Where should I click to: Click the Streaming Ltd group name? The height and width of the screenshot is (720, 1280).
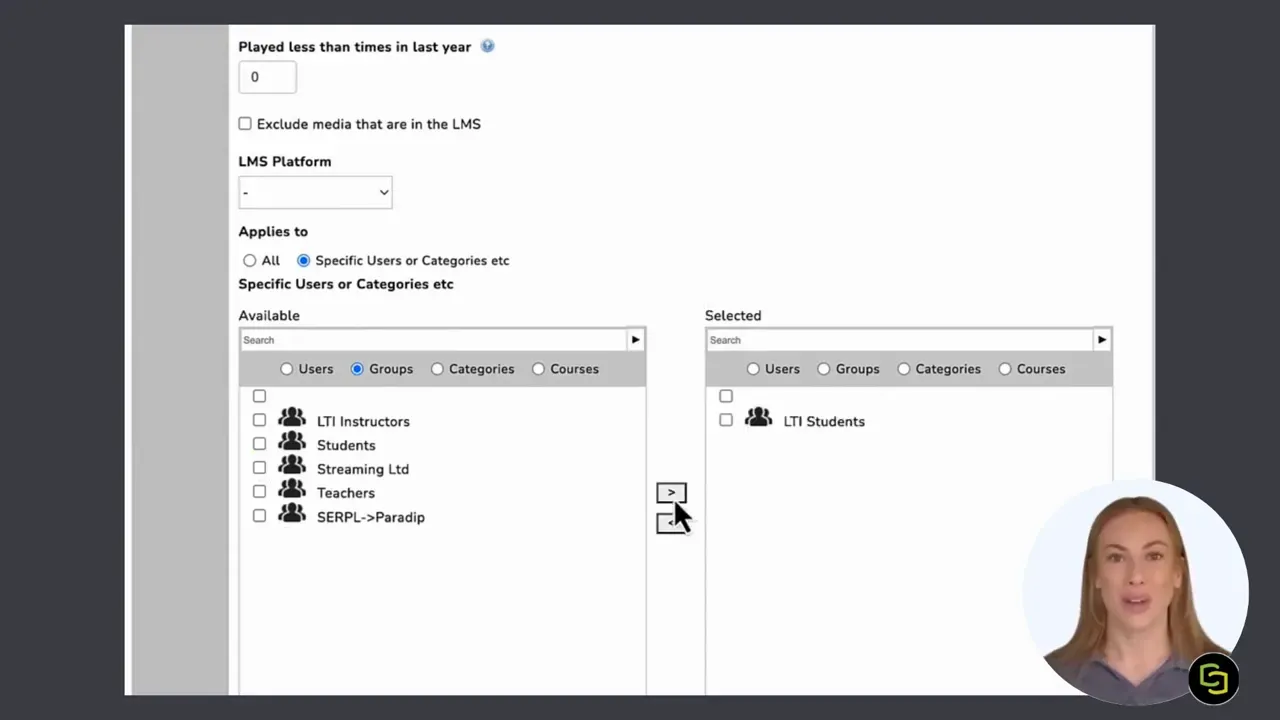(x=363, y=469)
